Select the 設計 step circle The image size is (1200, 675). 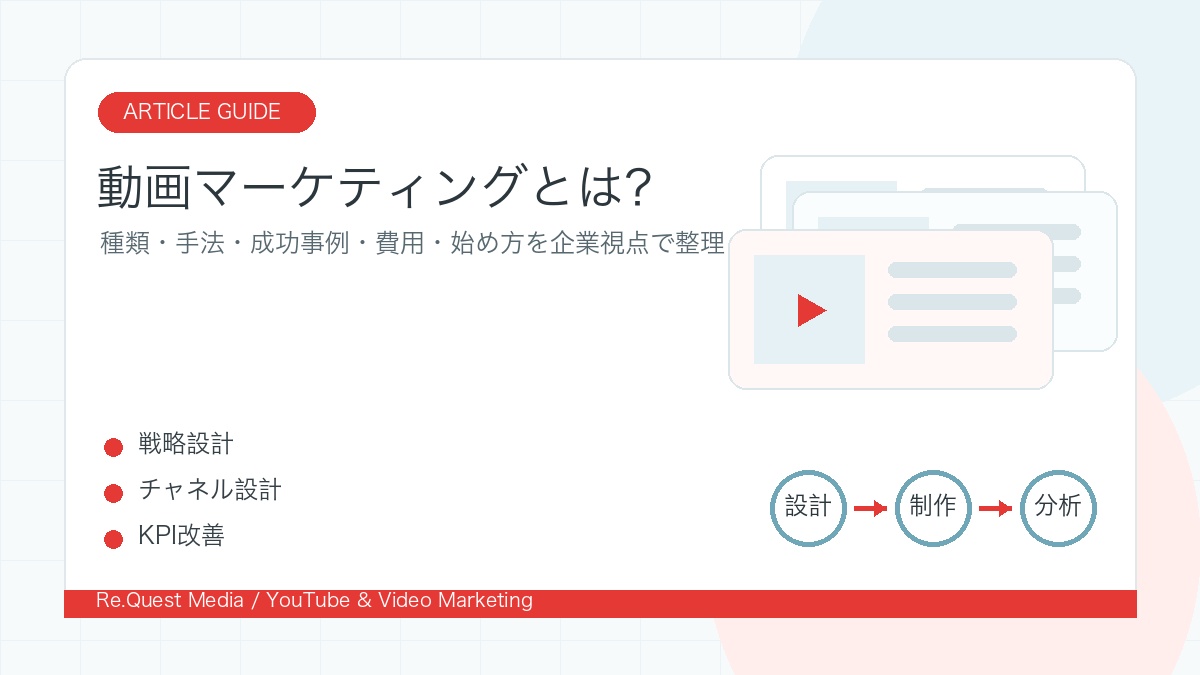coord(808,507)
